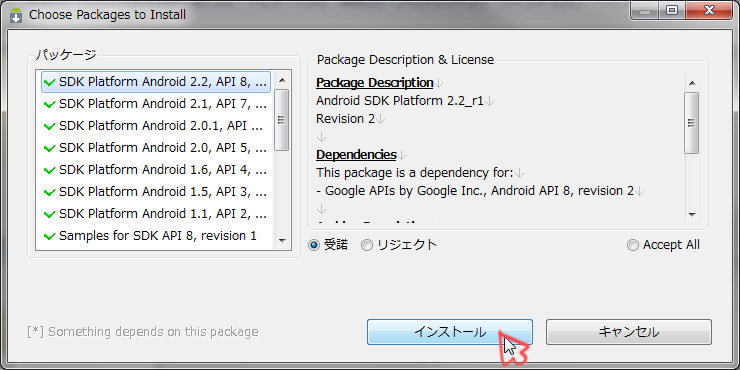This screenshot has height=370, width=740.
Task: Maximize the Choose Packages to Install window
Action: (672, 10)
